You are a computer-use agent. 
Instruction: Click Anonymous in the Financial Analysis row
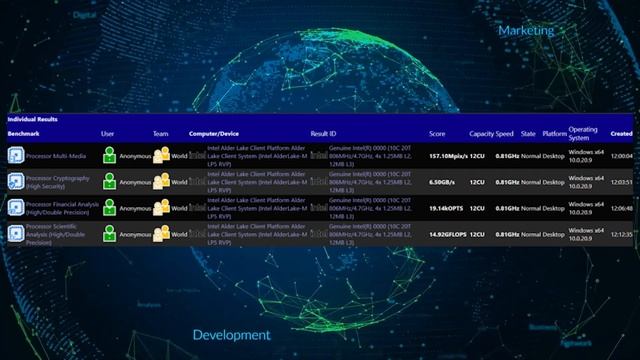point(135,208)
